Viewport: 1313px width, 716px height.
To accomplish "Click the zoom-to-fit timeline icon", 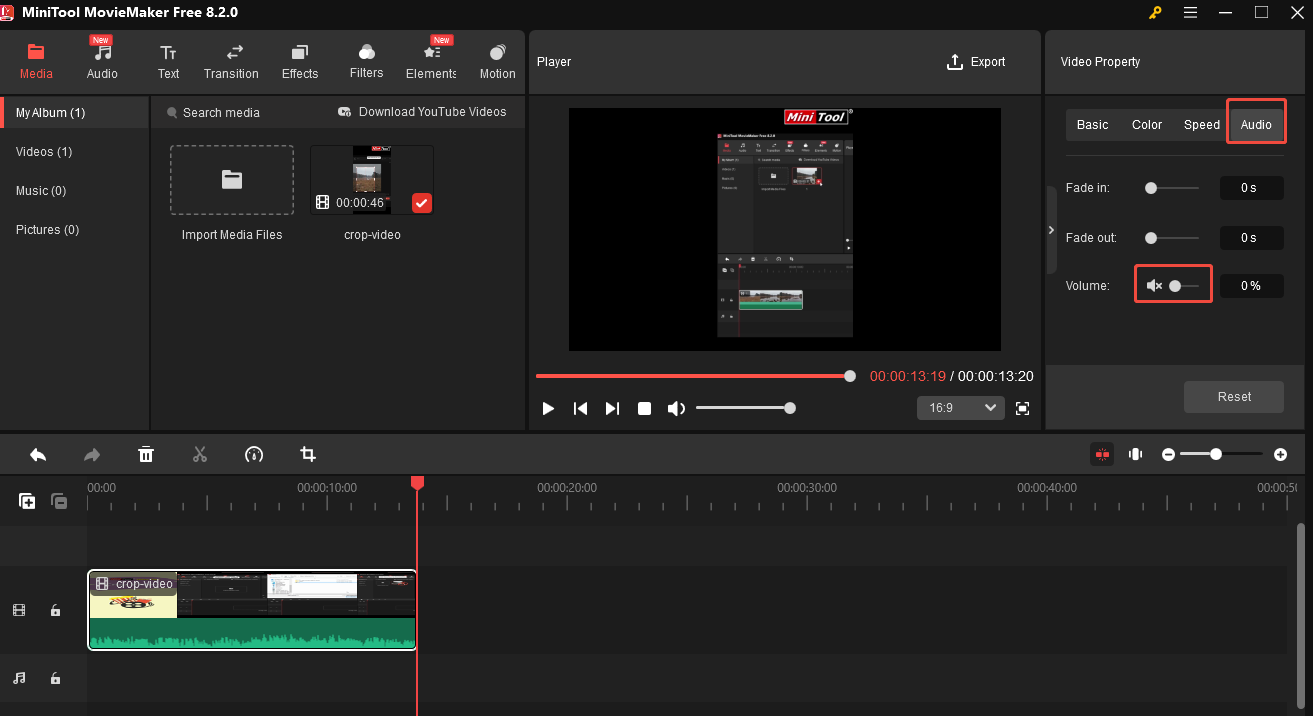I will click(1135, 454).
